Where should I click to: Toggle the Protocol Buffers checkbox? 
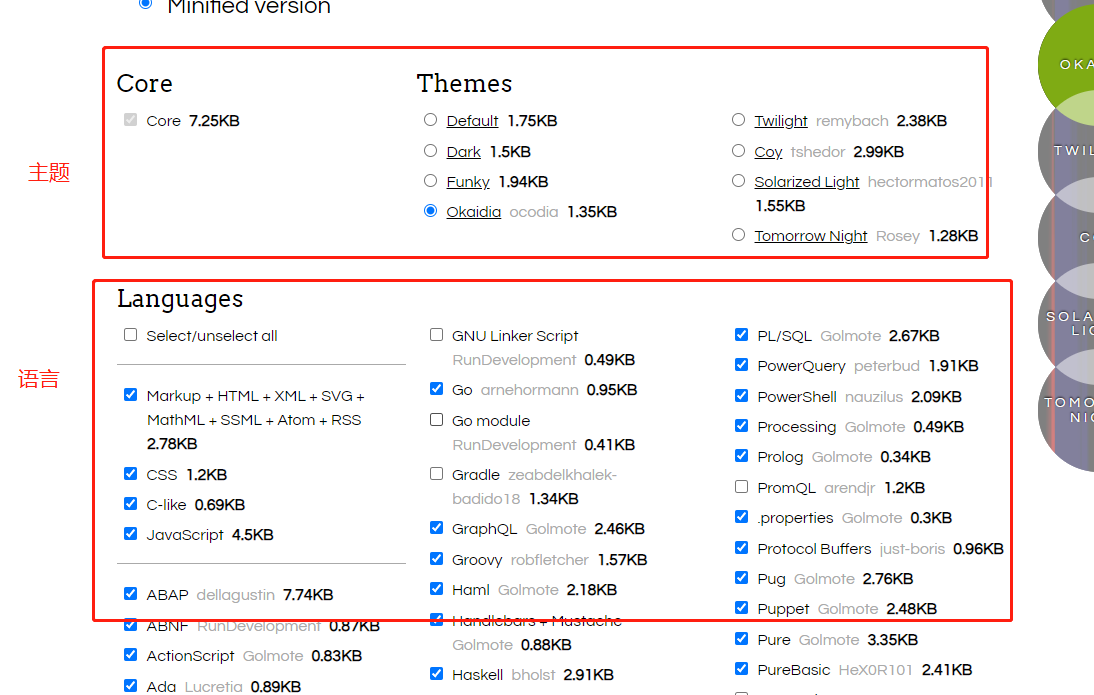pyautogui.click(x=742, y=548)
